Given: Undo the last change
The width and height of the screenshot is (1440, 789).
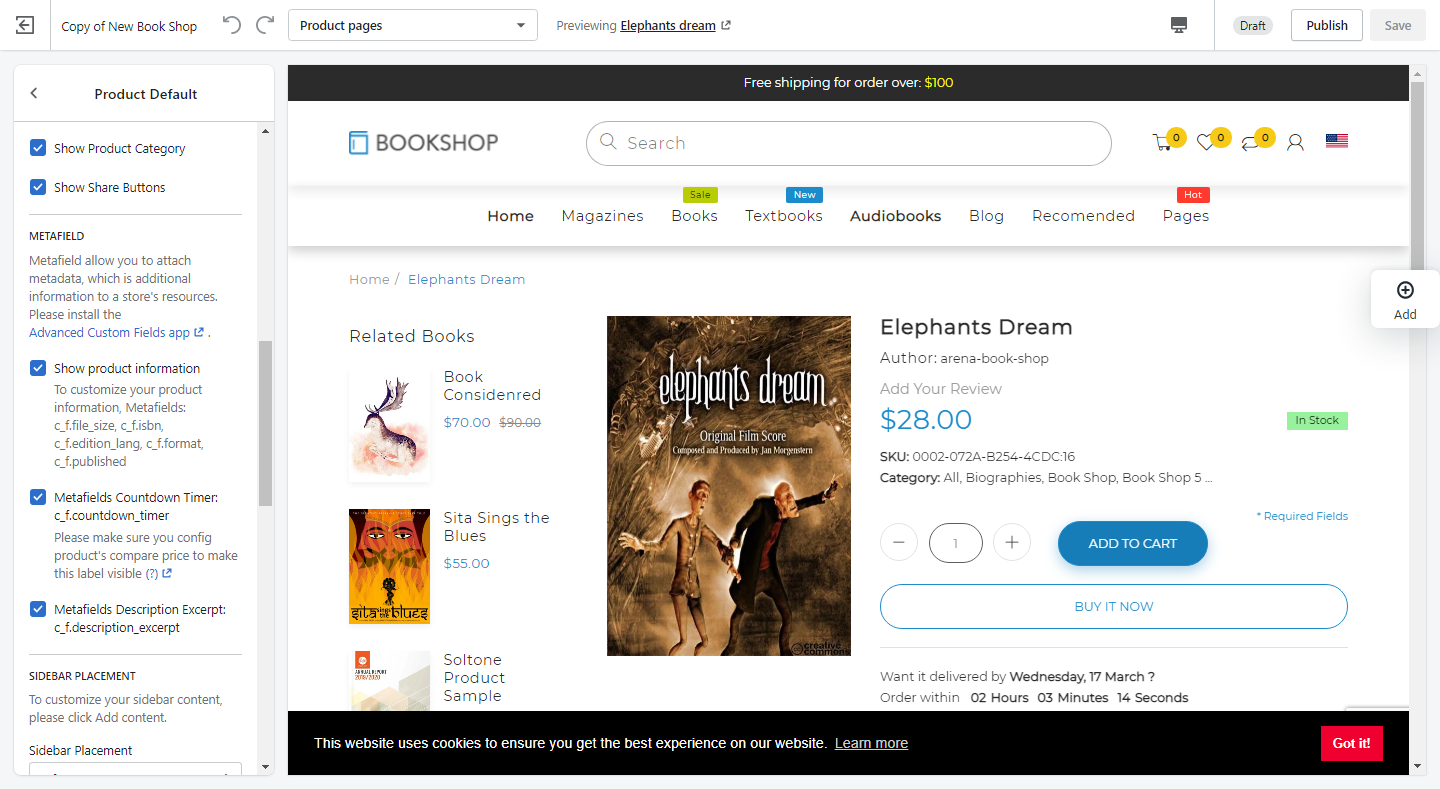Looking at the screenshot, I should [232, 25].
